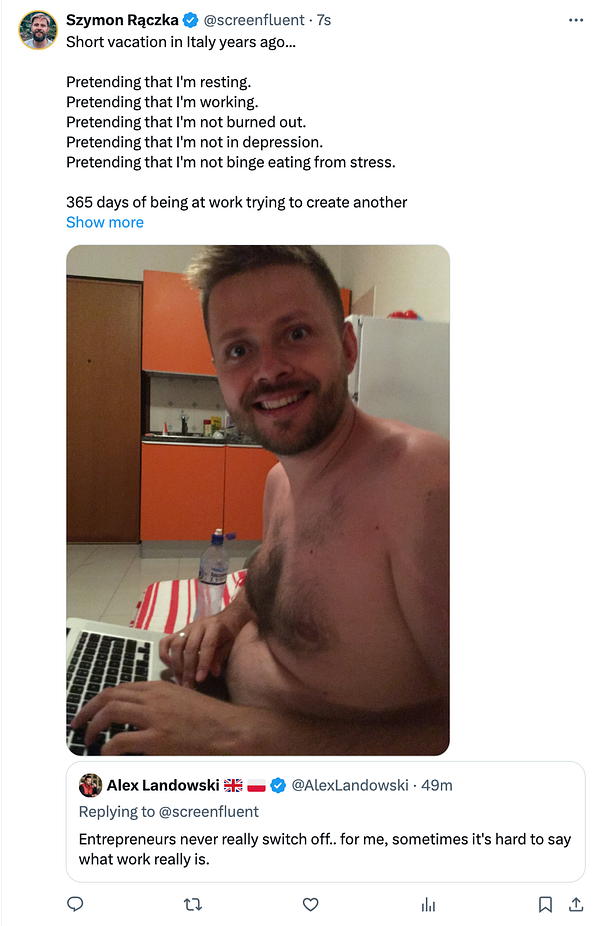Repost this tweet via retweet icon
This screenshot has width=600, height=926.
click(193, 904)
